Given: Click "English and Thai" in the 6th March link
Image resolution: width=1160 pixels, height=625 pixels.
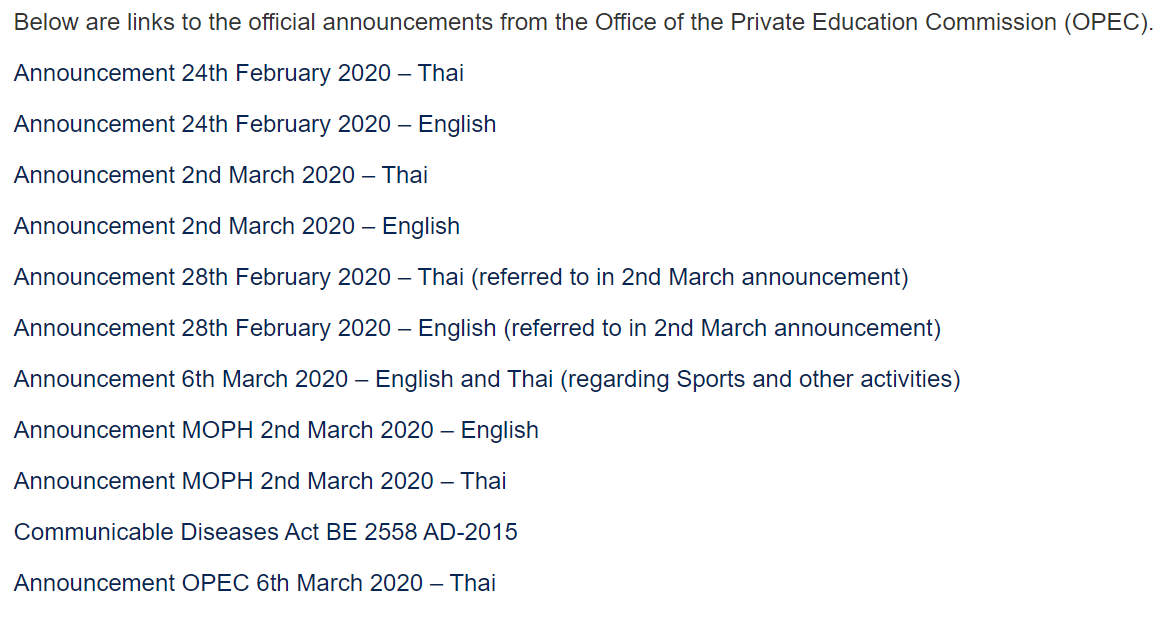Looking at the screenshot, I should (x=464, y=379).
